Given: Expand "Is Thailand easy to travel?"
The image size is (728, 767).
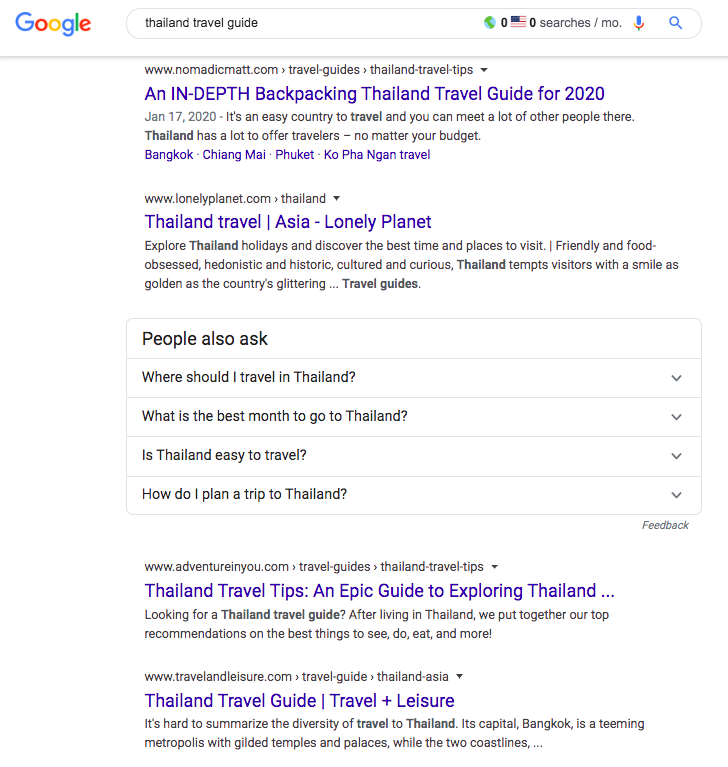Looking at the screenshot, I should click(676, 456).
